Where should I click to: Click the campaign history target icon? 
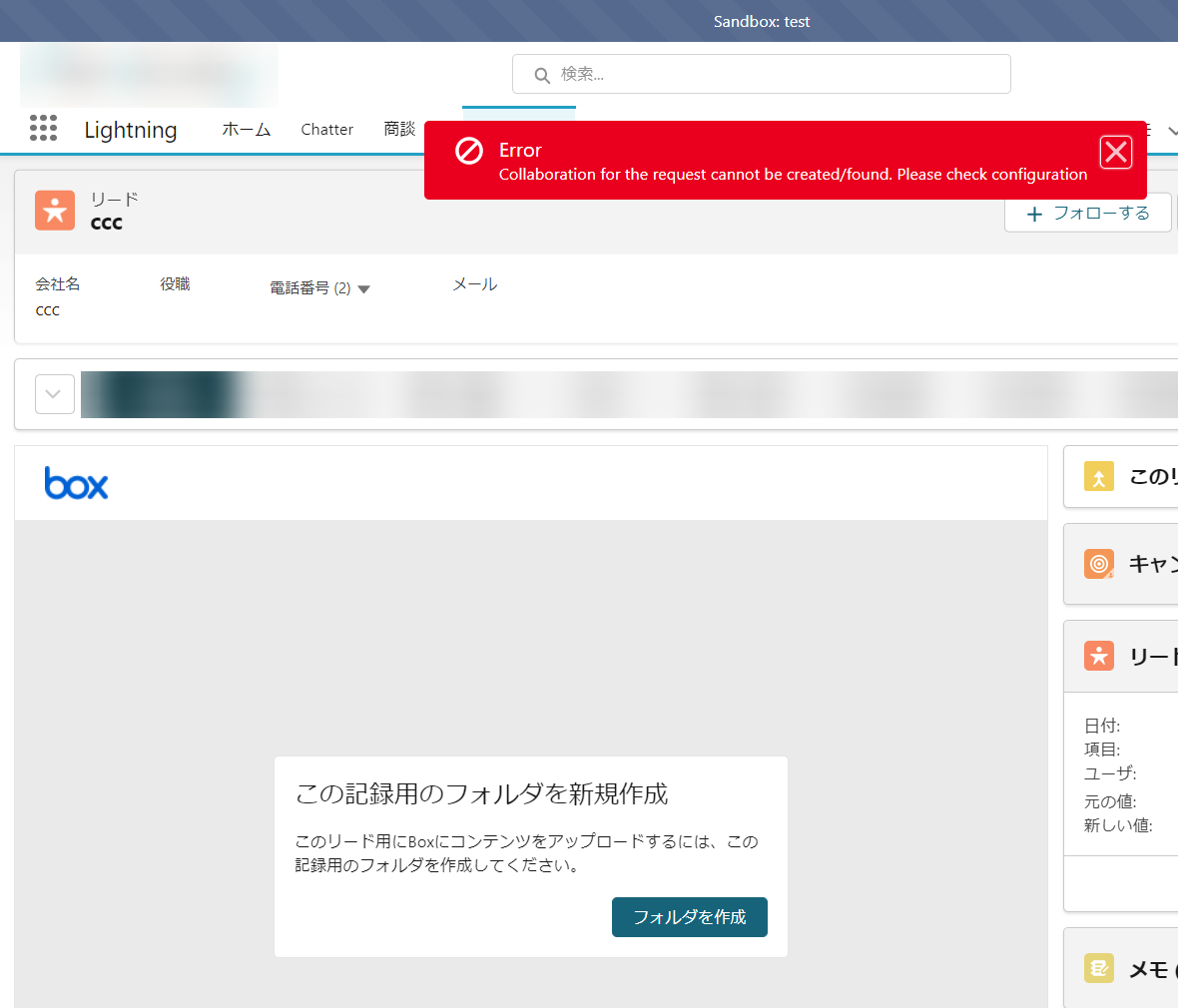[1098, 564]
